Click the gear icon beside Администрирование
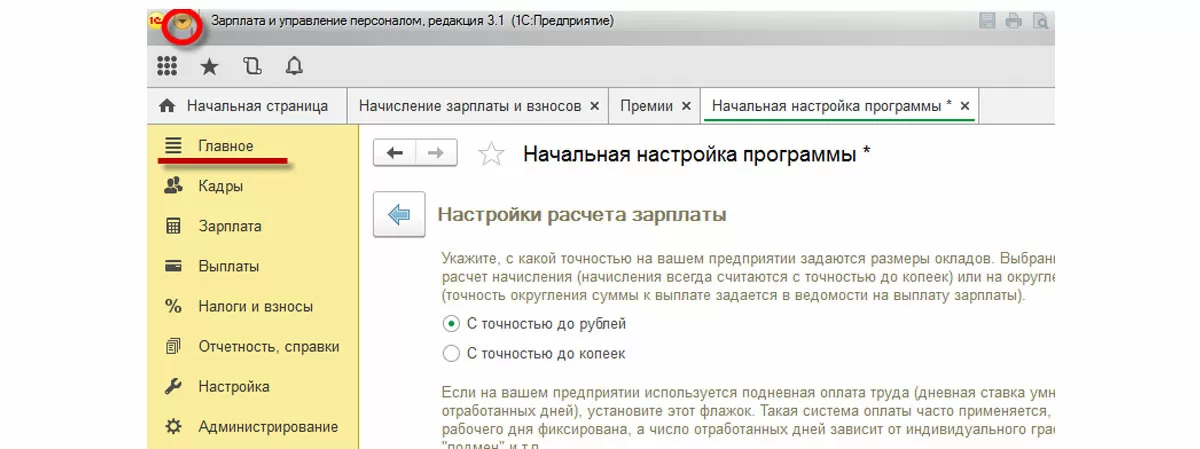This screenshot has width=1200, height=449. coord(173,426)
